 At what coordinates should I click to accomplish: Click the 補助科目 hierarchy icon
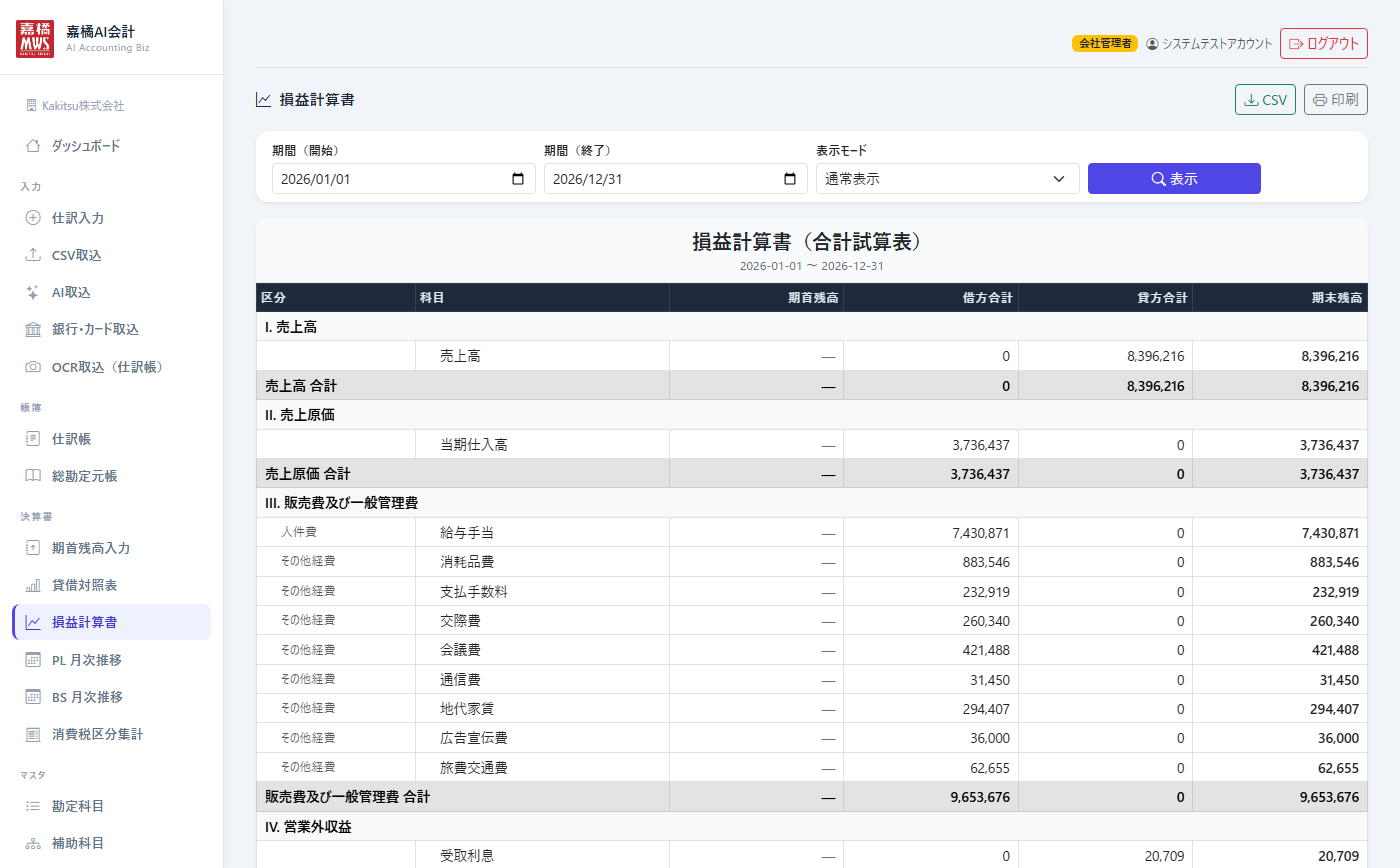[x=33, y=843]
